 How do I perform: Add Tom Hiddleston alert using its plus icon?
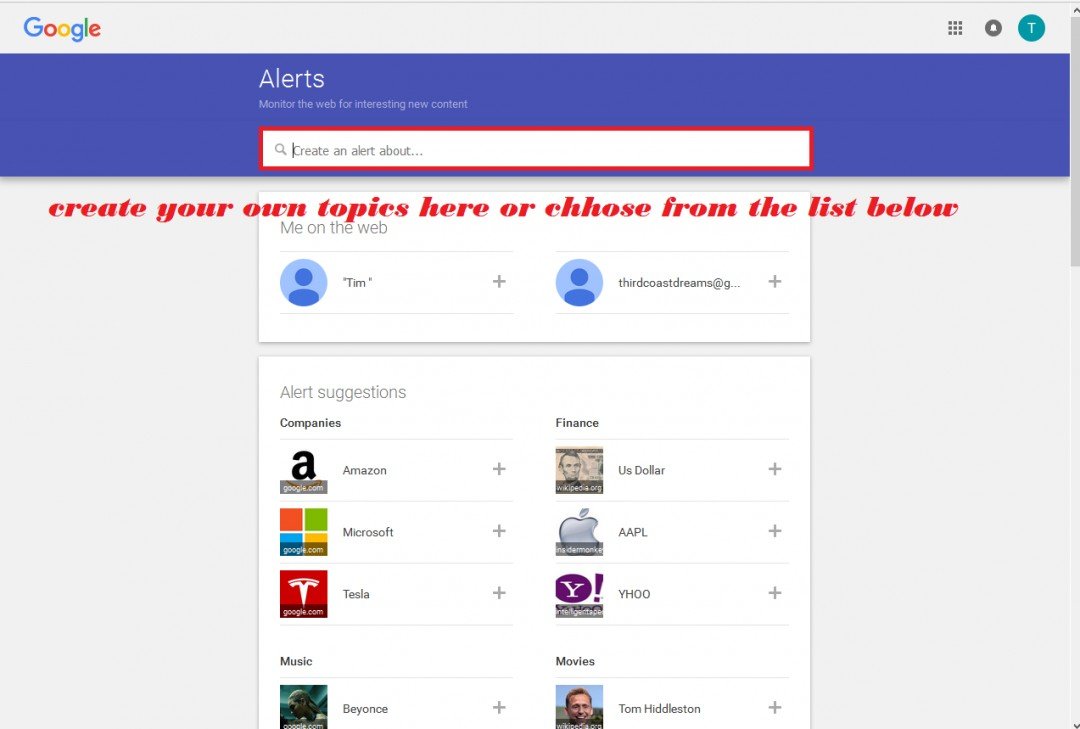pyautogui.click(x=775, y=708)
